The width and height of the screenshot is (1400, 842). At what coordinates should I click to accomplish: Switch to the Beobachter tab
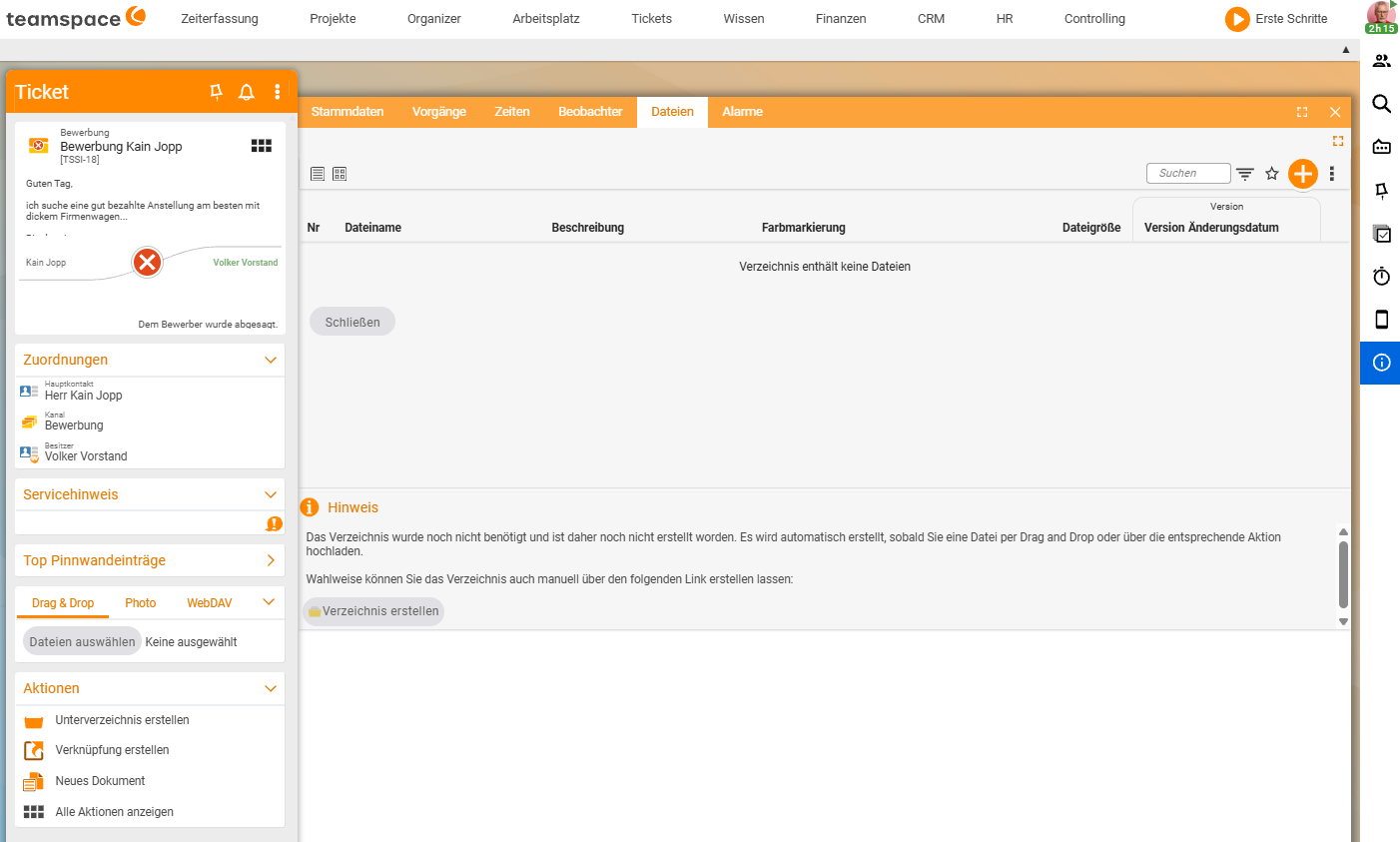coord(590,112)
